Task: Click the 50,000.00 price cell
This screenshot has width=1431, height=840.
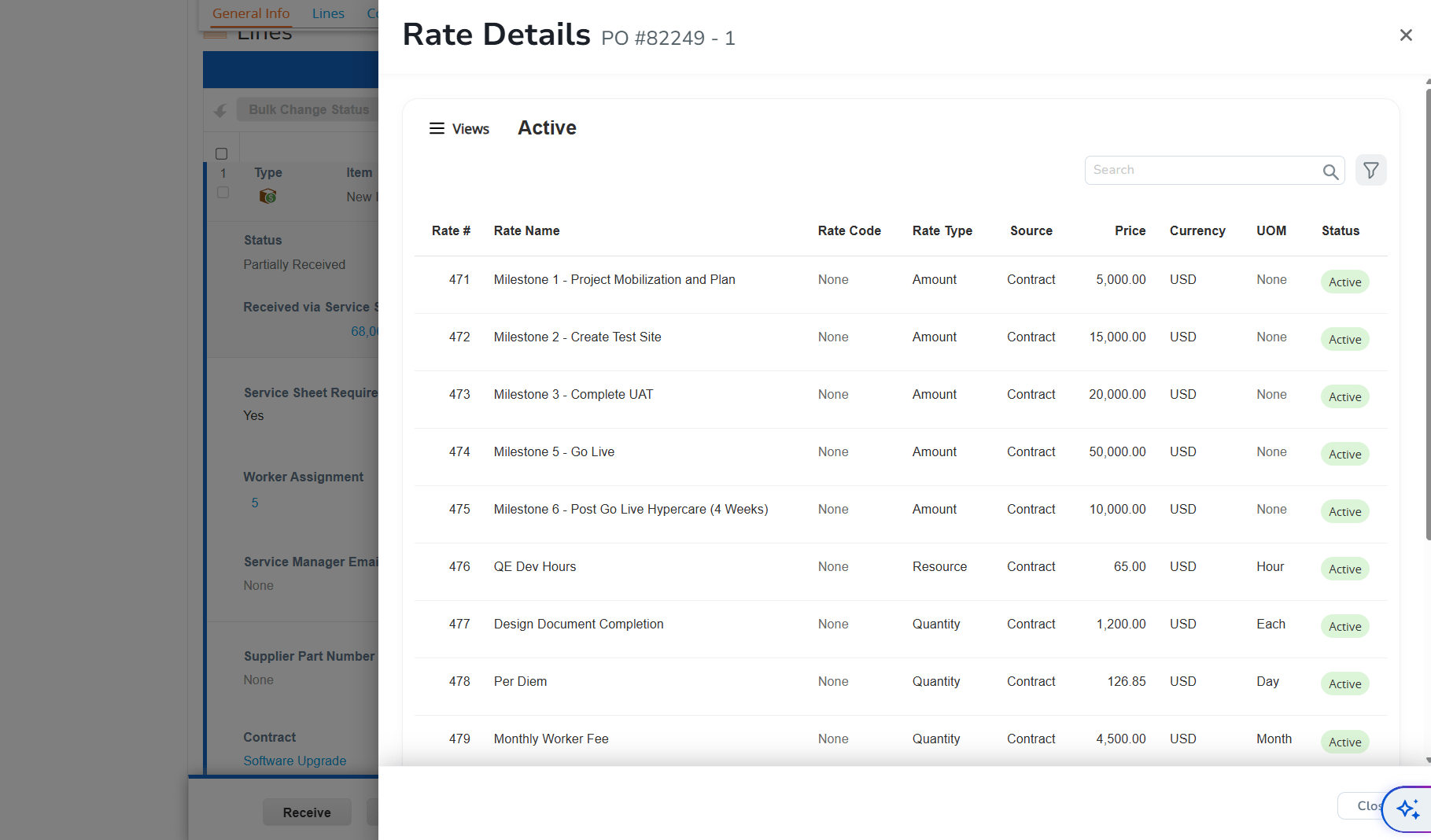Action: 1117,451
